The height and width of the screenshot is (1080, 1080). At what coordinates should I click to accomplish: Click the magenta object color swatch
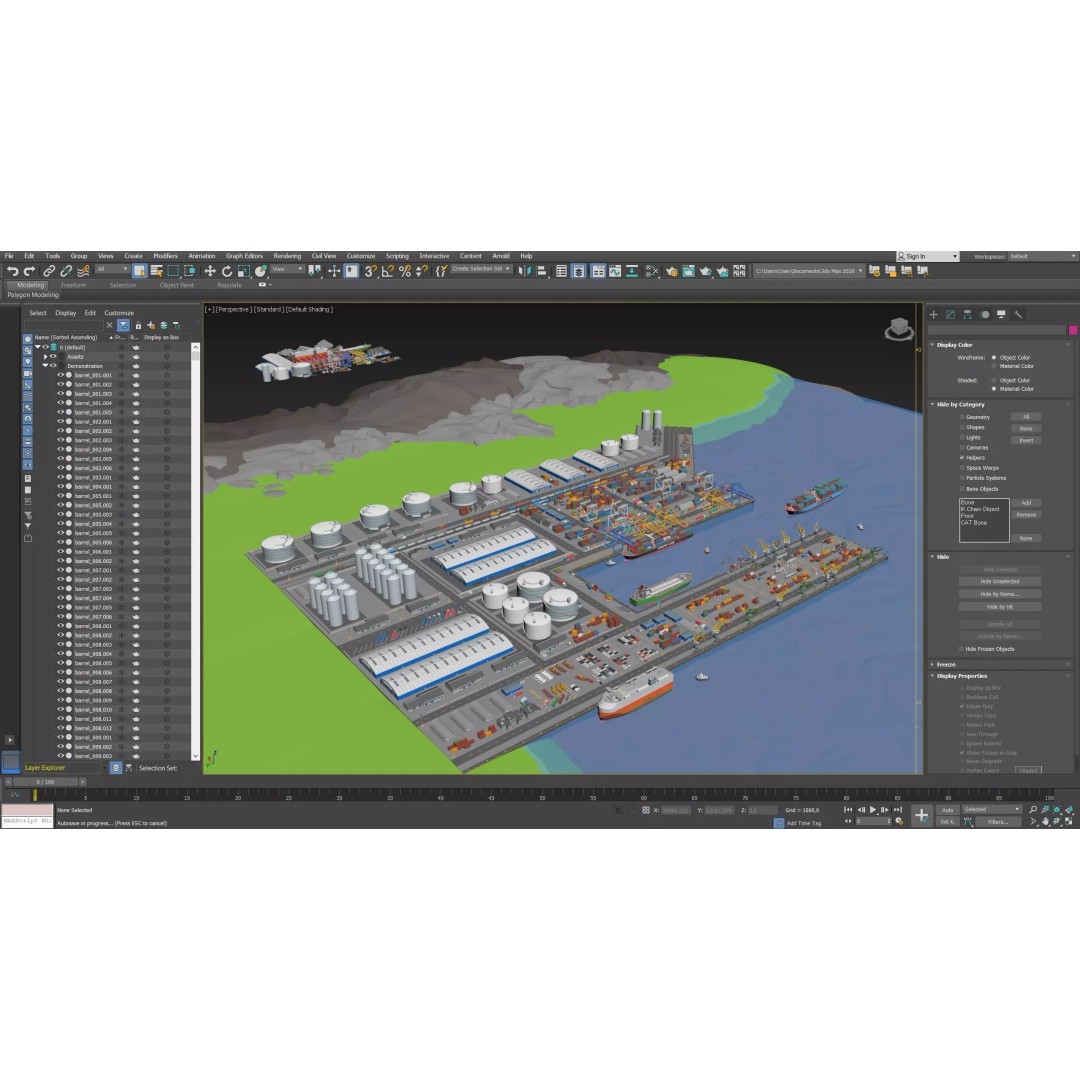[x=1072, y=331]
